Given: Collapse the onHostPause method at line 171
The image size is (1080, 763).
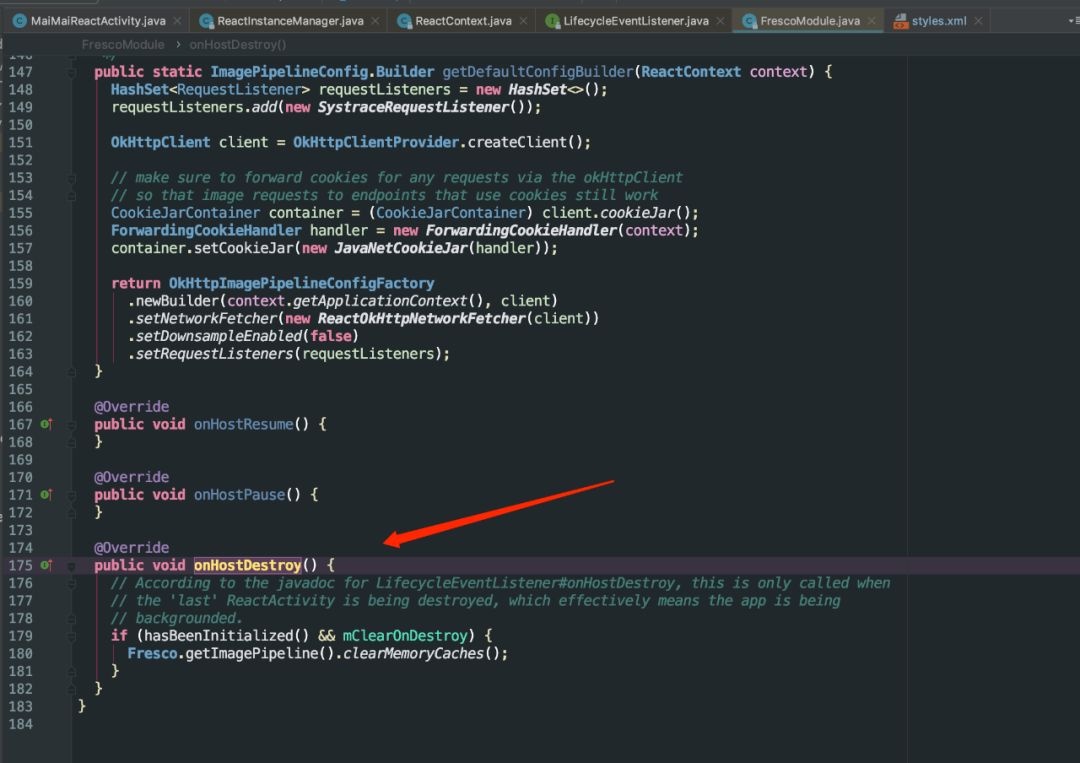Looking at the screenshot, I should pos(72,494).
